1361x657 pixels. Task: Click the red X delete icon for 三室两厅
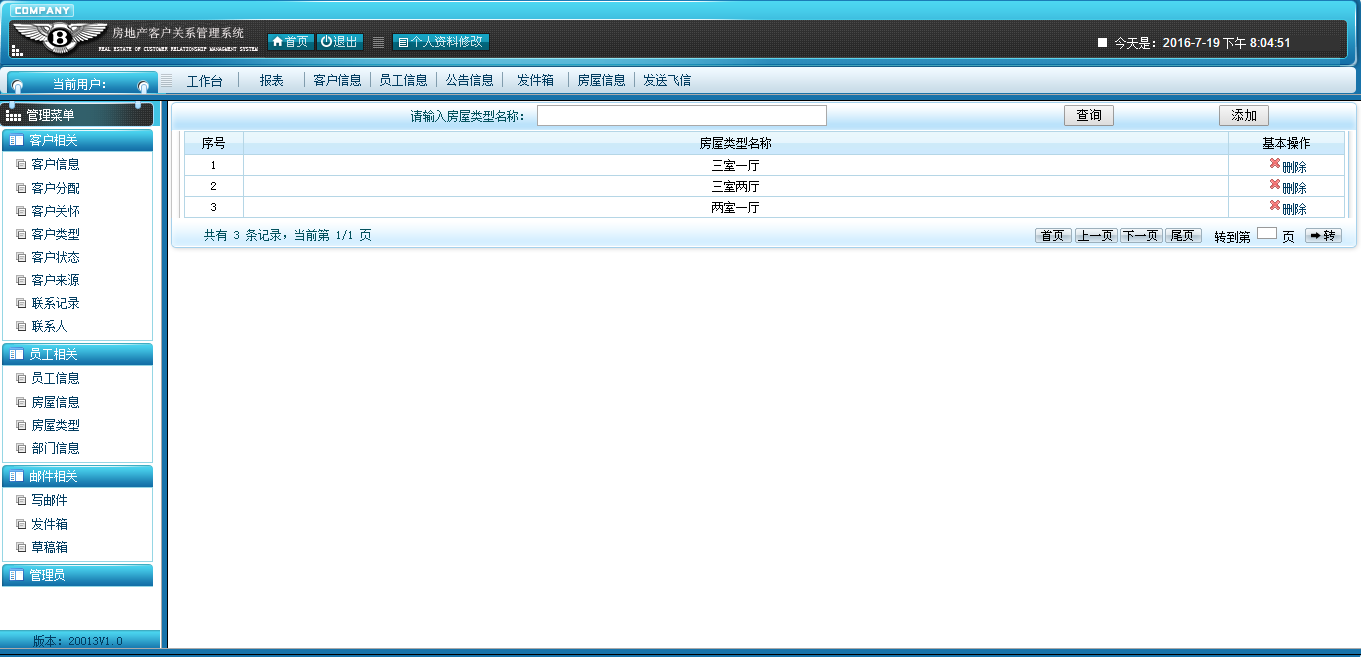(x=1275, y=185)
